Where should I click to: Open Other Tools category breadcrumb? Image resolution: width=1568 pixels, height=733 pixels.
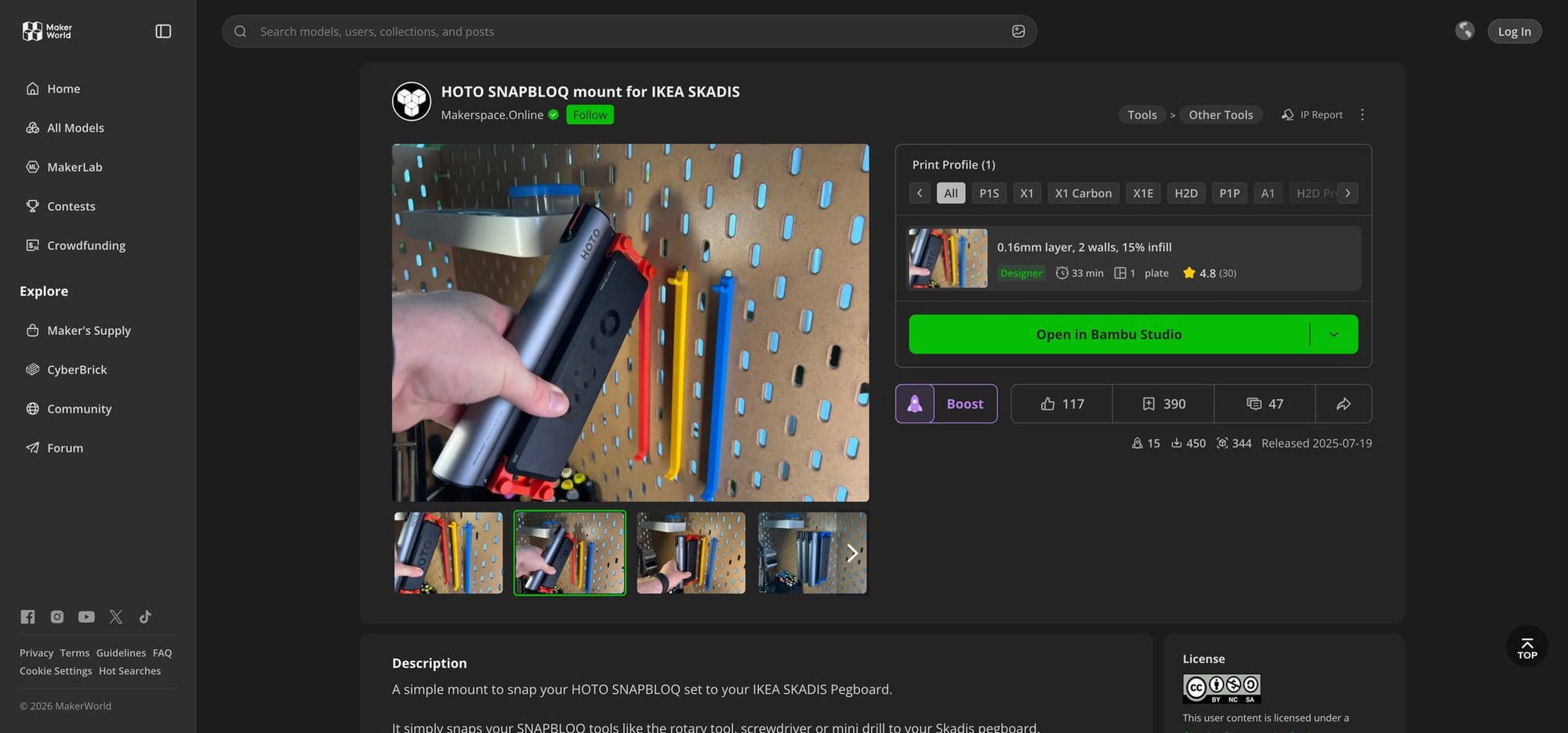1221,114
